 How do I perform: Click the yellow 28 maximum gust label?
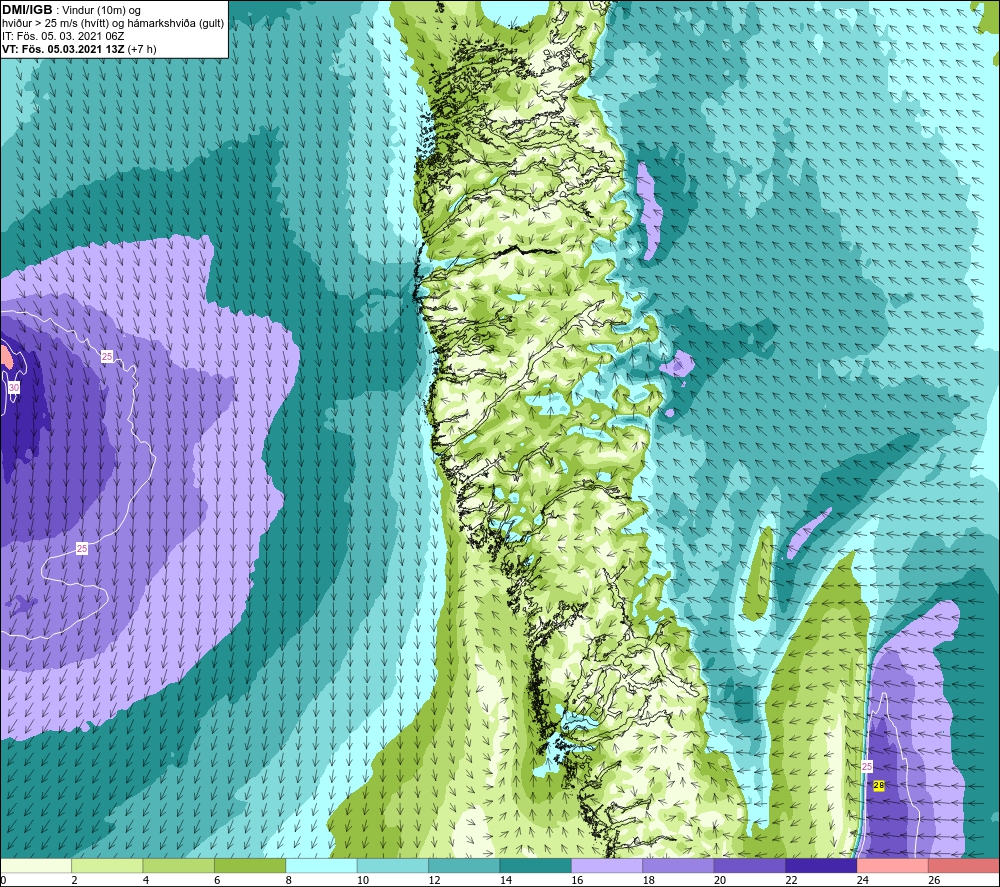[x=879, y=786]
